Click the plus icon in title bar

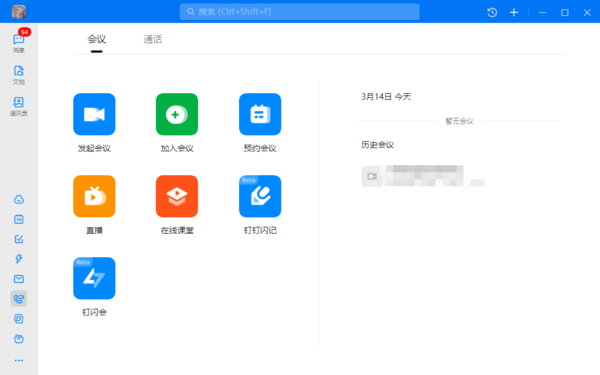click(x=514, y=12)
